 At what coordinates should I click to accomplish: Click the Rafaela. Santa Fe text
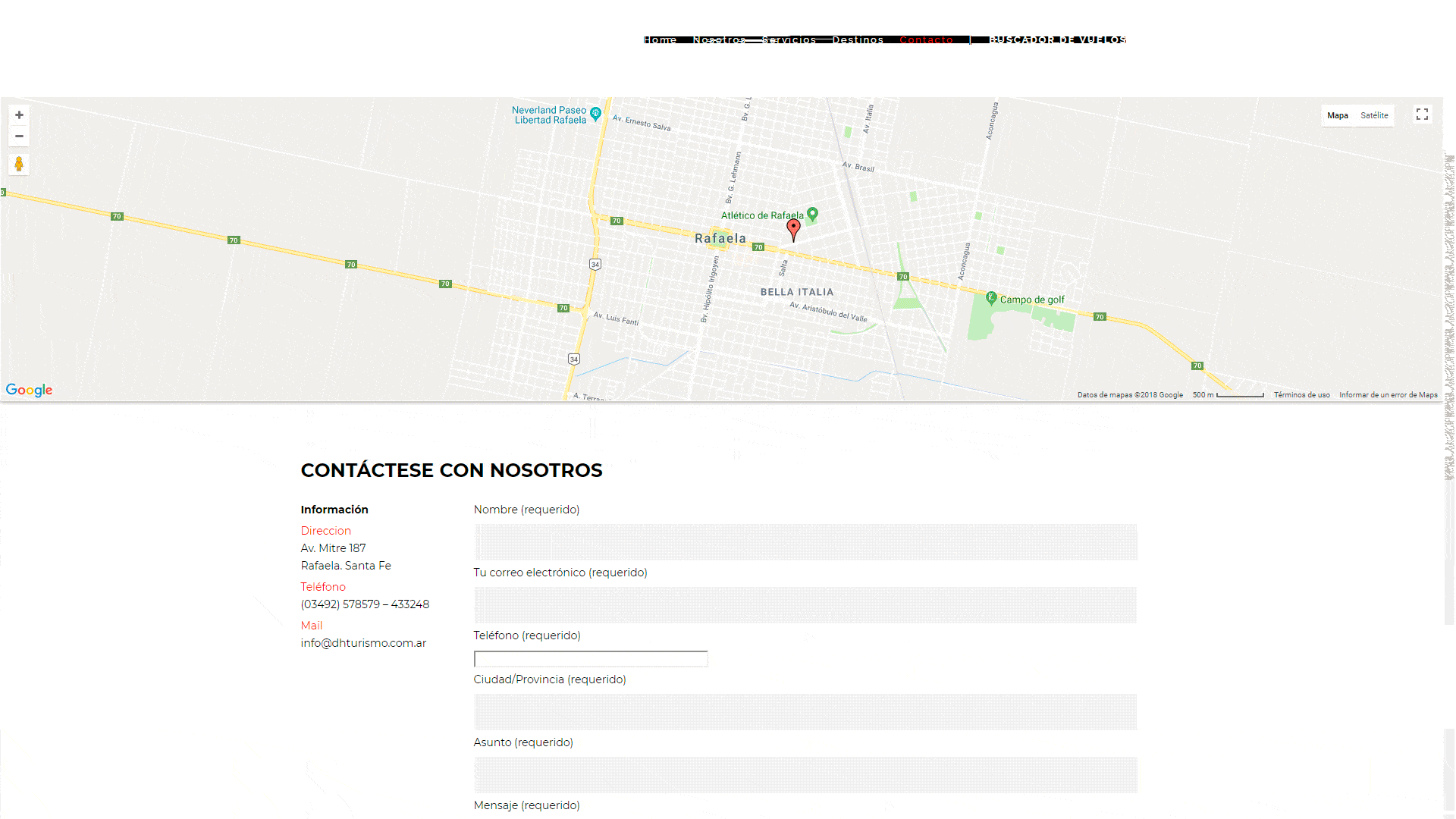[x=346, y=566]
